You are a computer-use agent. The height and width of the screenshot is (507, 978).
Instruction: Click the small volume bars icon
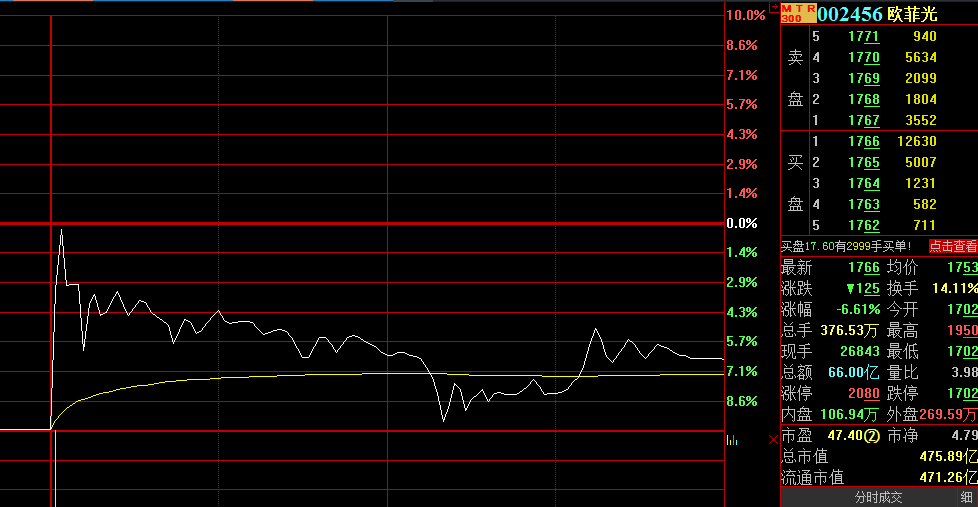click(x=733, y=439)
